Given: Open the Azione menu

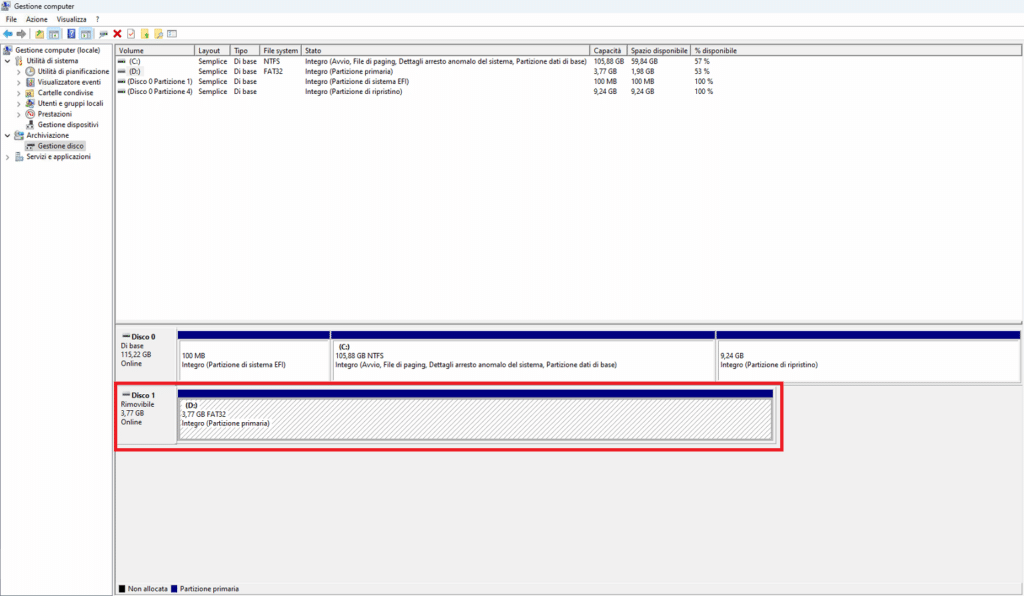Looking at the screenshot, I should tap(37, 20).
